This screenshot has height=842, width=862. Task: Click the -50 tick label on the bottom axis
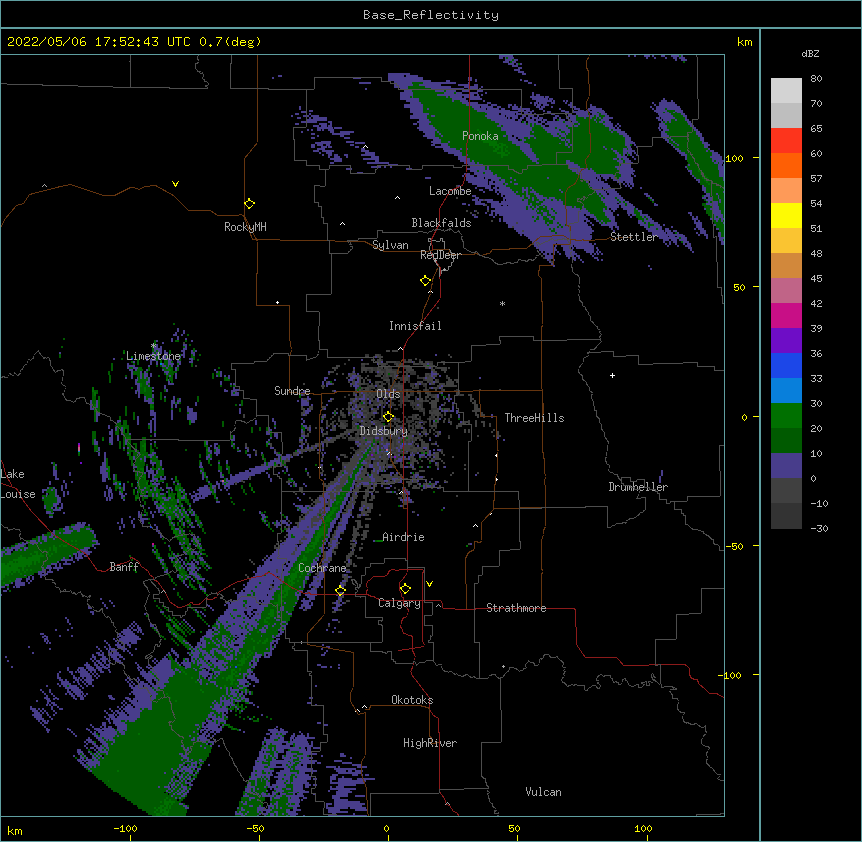[255, 828]
